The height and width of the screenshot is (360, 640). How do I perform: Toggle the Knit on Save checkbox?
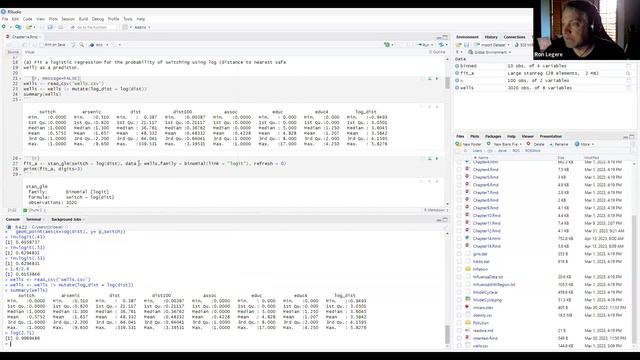(42, 44)
